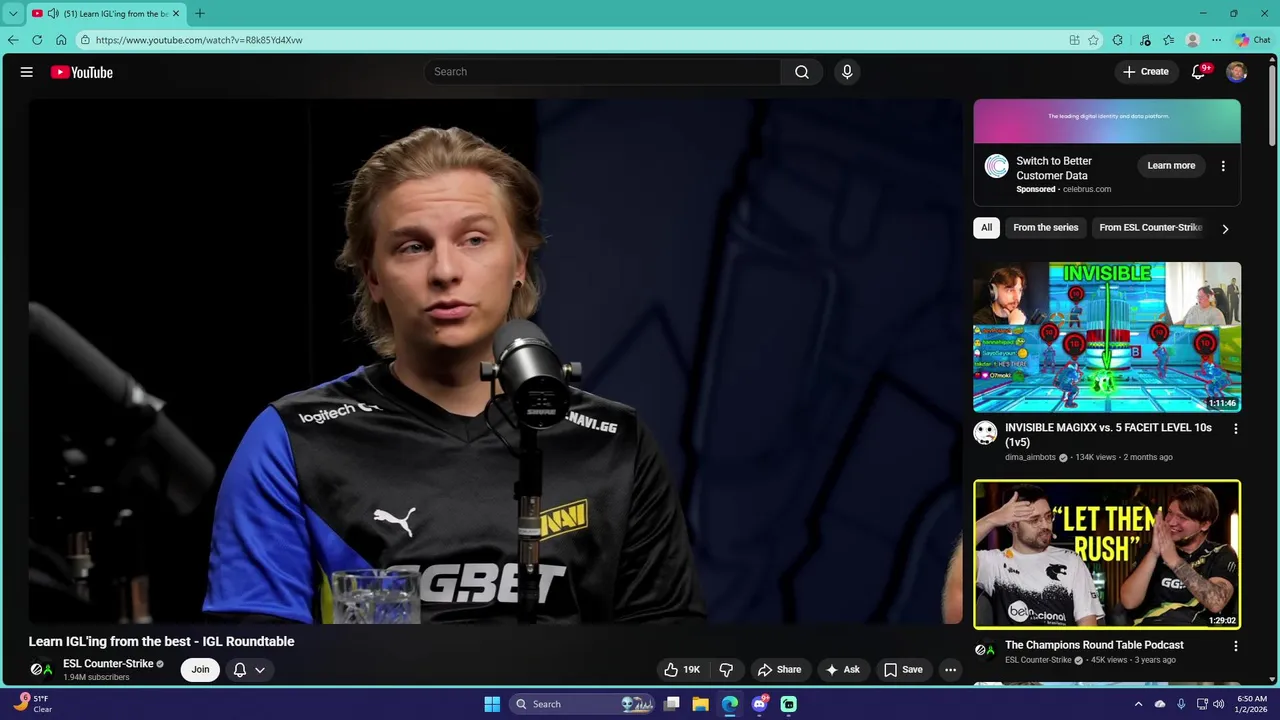Select the From the series chip
Screen dimensions: 1280x720
(1045, 228)
